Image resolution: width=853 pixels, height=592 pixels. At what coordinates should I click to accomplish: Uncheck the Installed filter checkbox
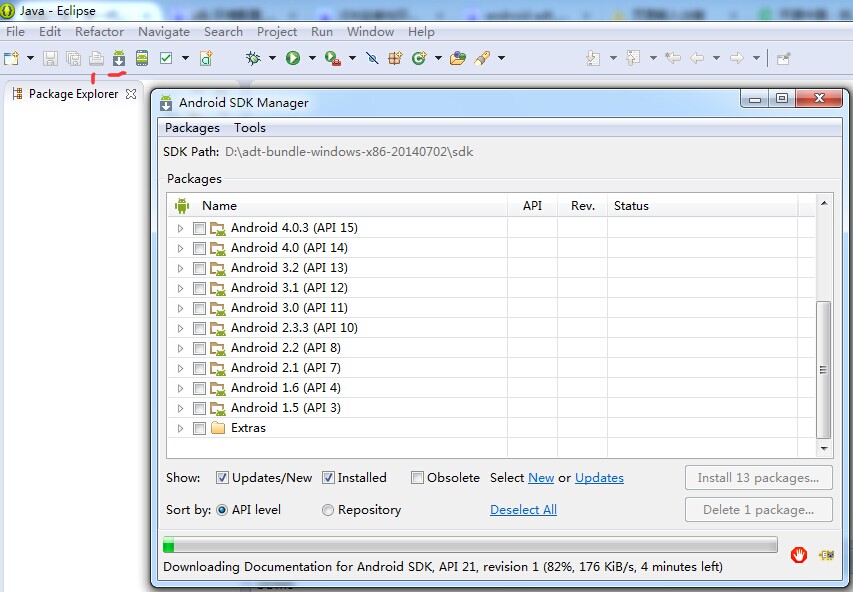[328, 478]
